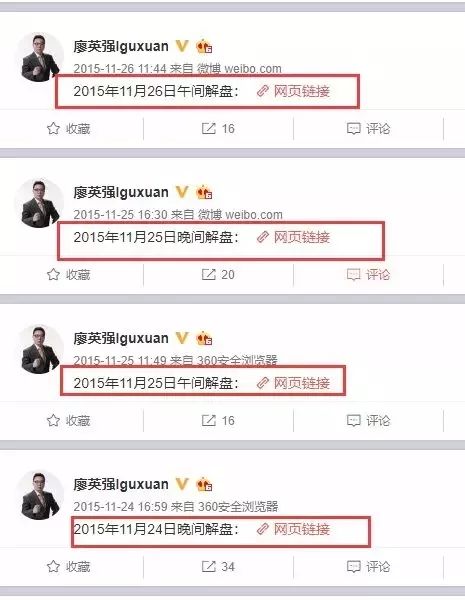
Task: Click the repost icon showing 16 on the 2015-11-26 post
Action: 209,129
